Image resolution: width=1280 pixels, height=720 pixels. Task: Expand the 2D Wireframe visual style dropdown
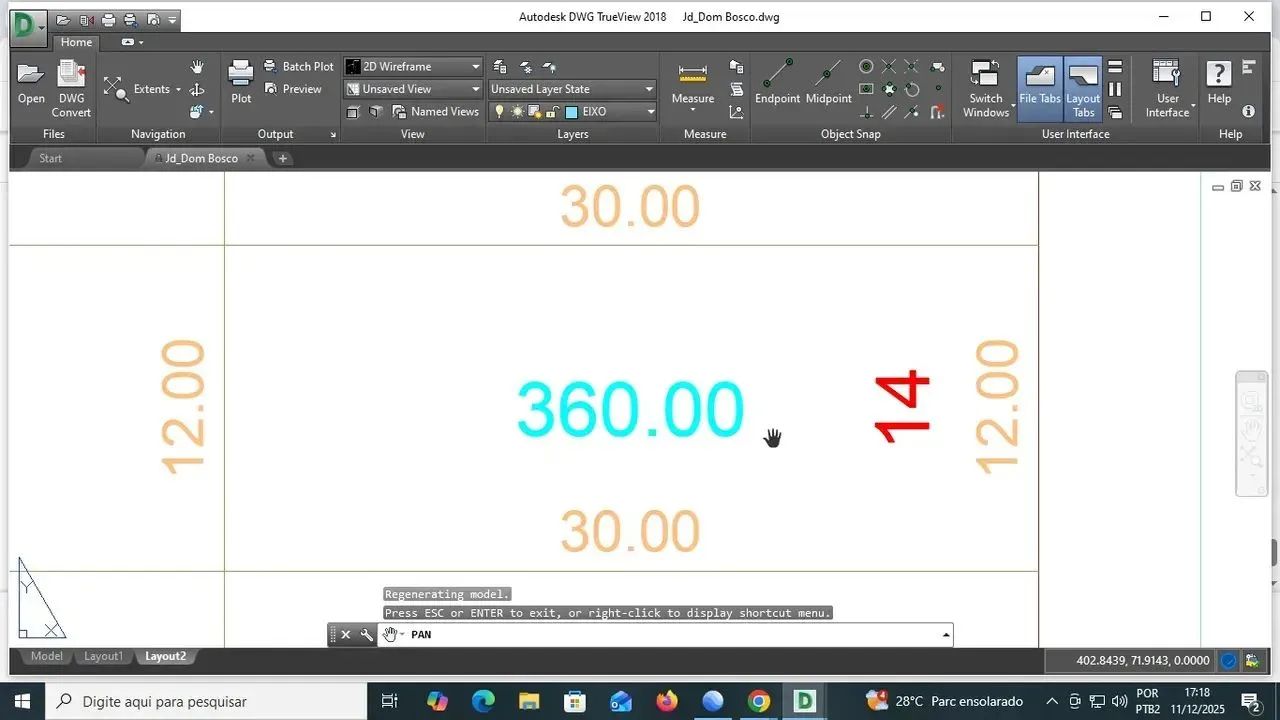[476, 67]
